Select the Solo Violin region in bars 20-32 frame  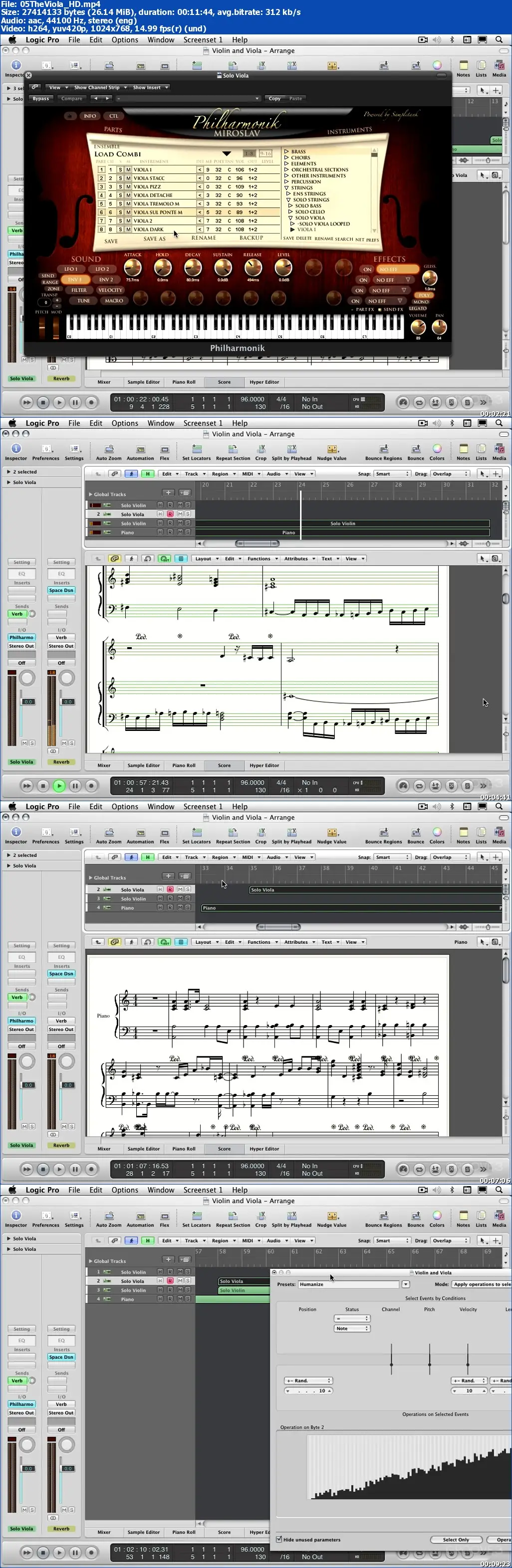[342, 523]
